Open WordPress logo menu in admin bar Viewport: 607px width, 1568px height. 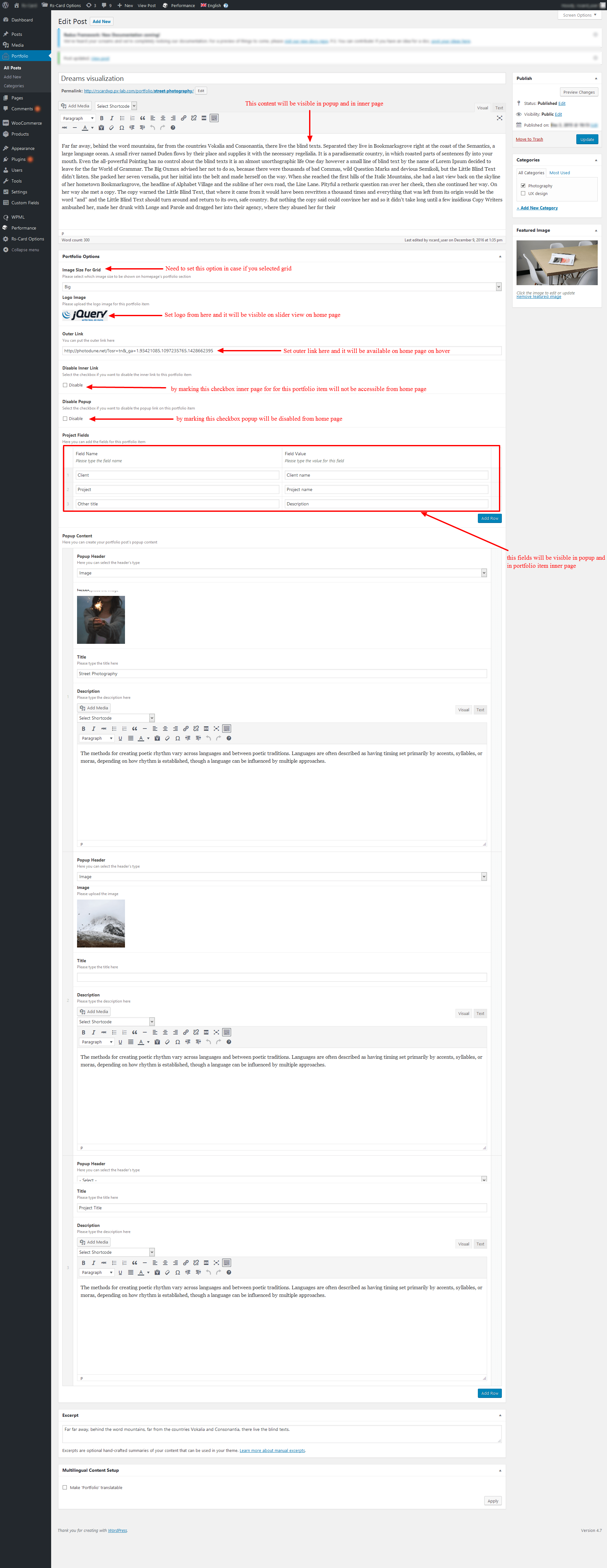click(5, 5)
